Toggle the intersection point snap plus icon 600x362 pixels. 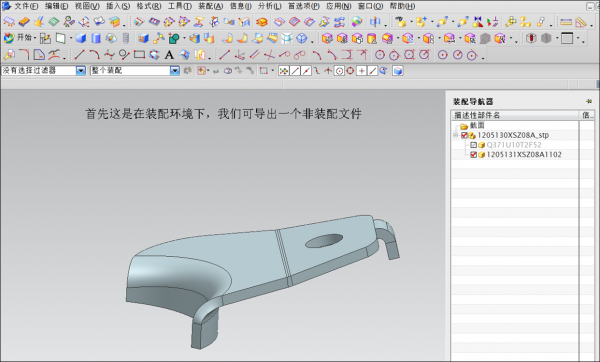pyautogui.click(x=361, y=71)
